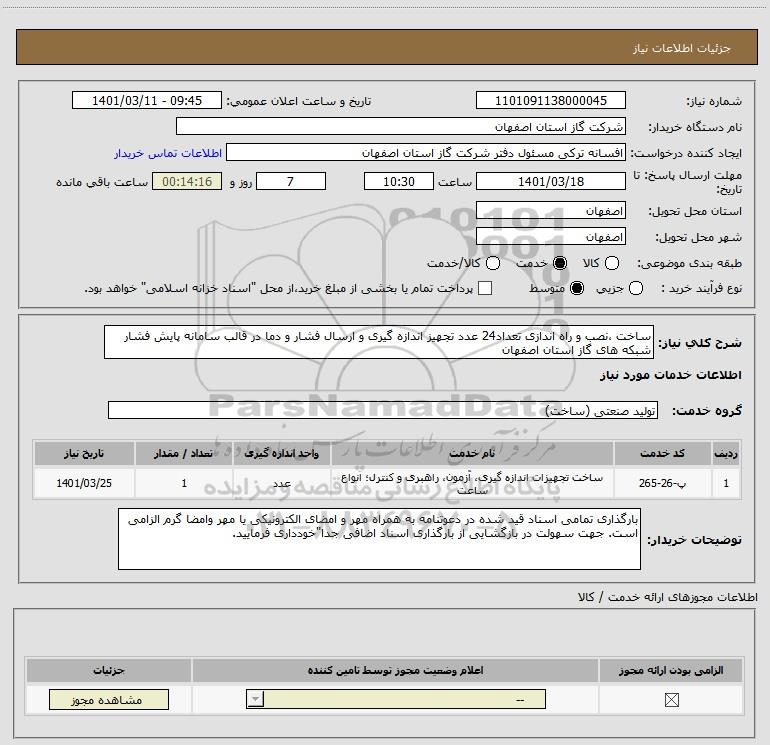Screen dimensions: 770x745
Task: Click the الزامی بودن ارائه مجوز header
Action: (671, 670)
